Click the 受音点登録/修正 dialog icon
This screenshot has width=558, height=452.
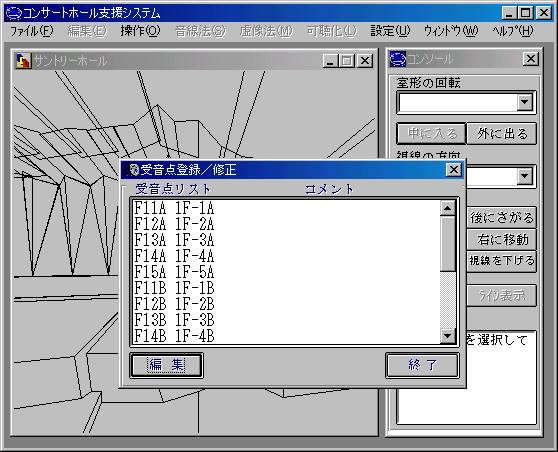click(133, 169)
